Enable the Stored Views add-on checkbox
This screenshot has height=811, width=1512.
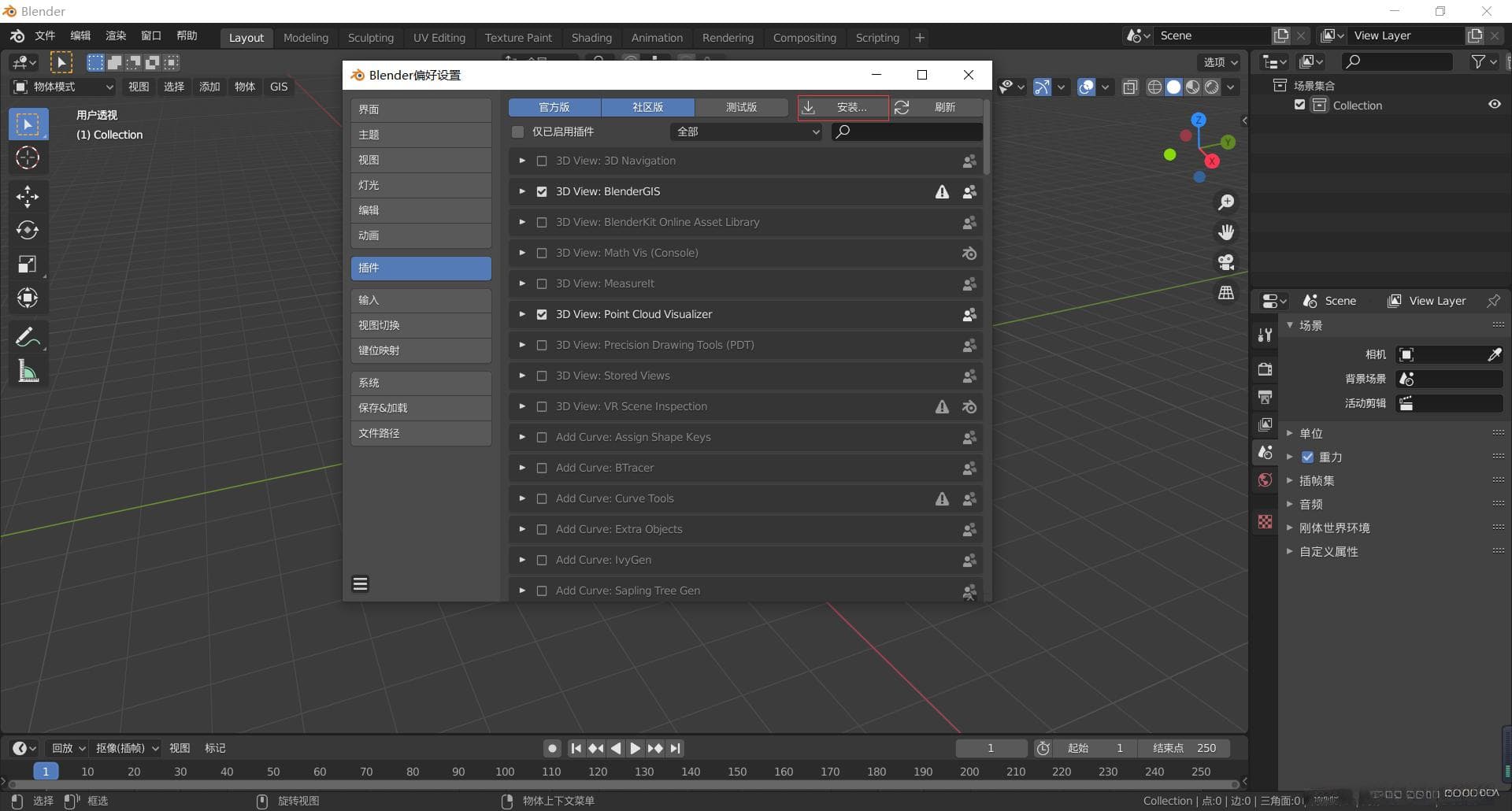pyautogui.click(x=542, y=376)
